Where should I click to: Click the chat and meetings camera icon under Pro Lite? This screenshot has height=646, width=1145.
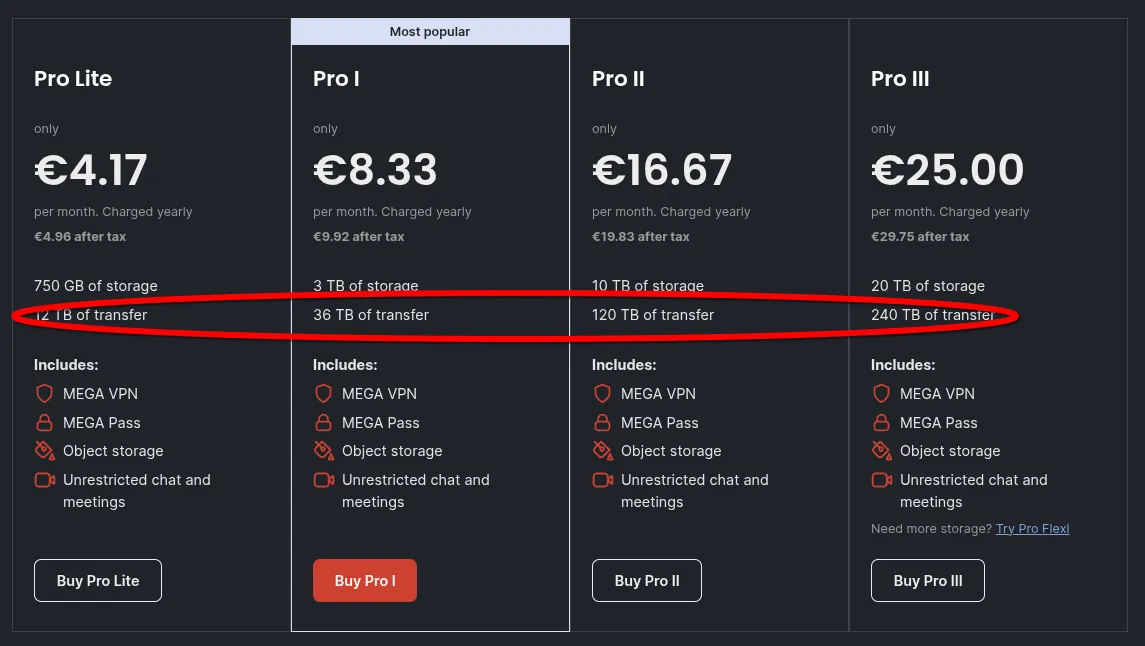click(44, 480)
